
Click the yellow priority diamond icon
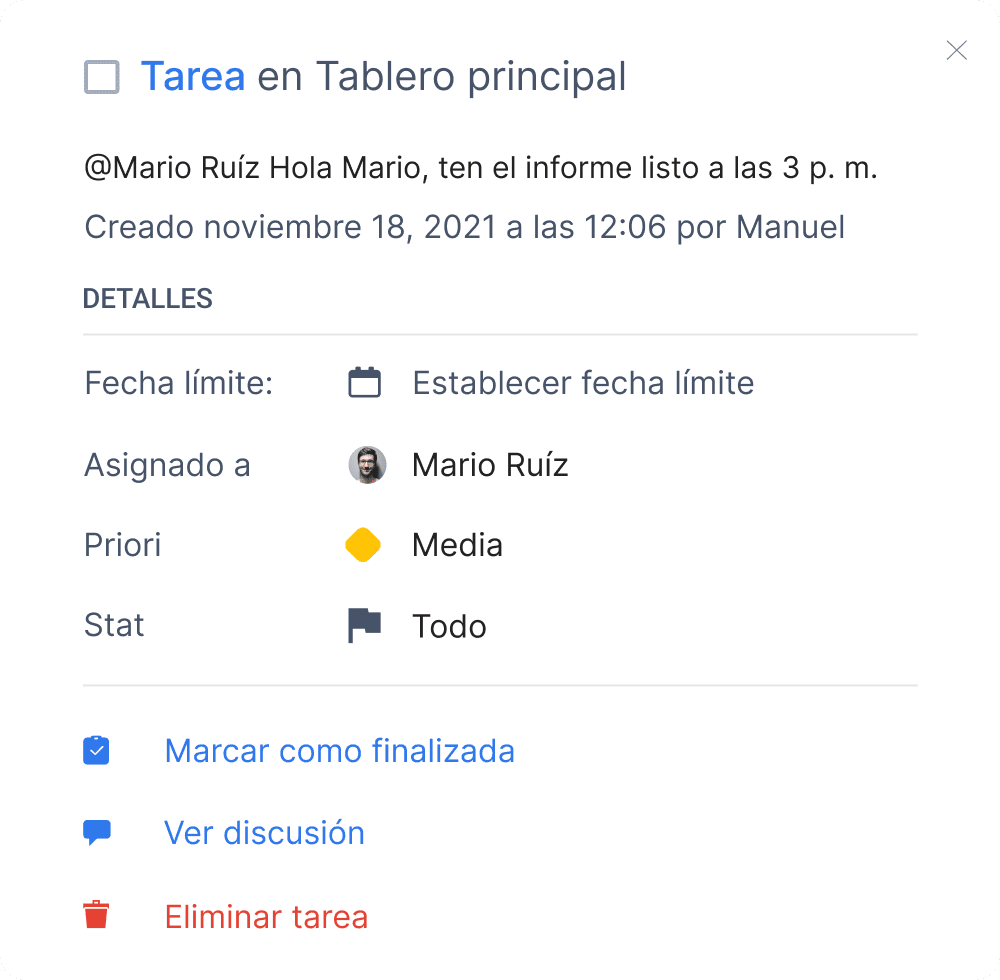(363, 546)
